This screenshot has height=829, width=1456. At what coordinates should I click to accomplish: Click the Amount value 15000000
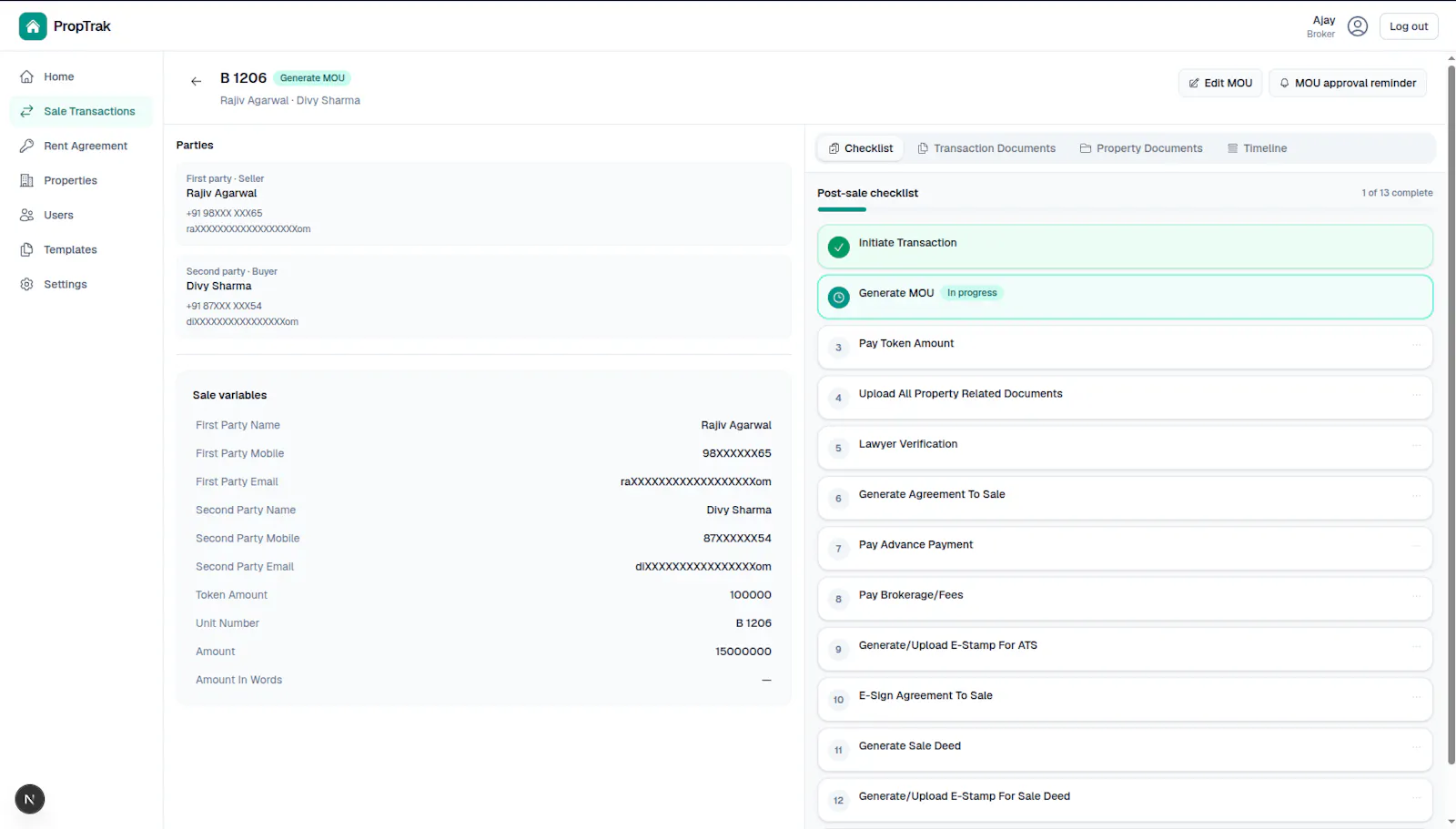point(743,652)
